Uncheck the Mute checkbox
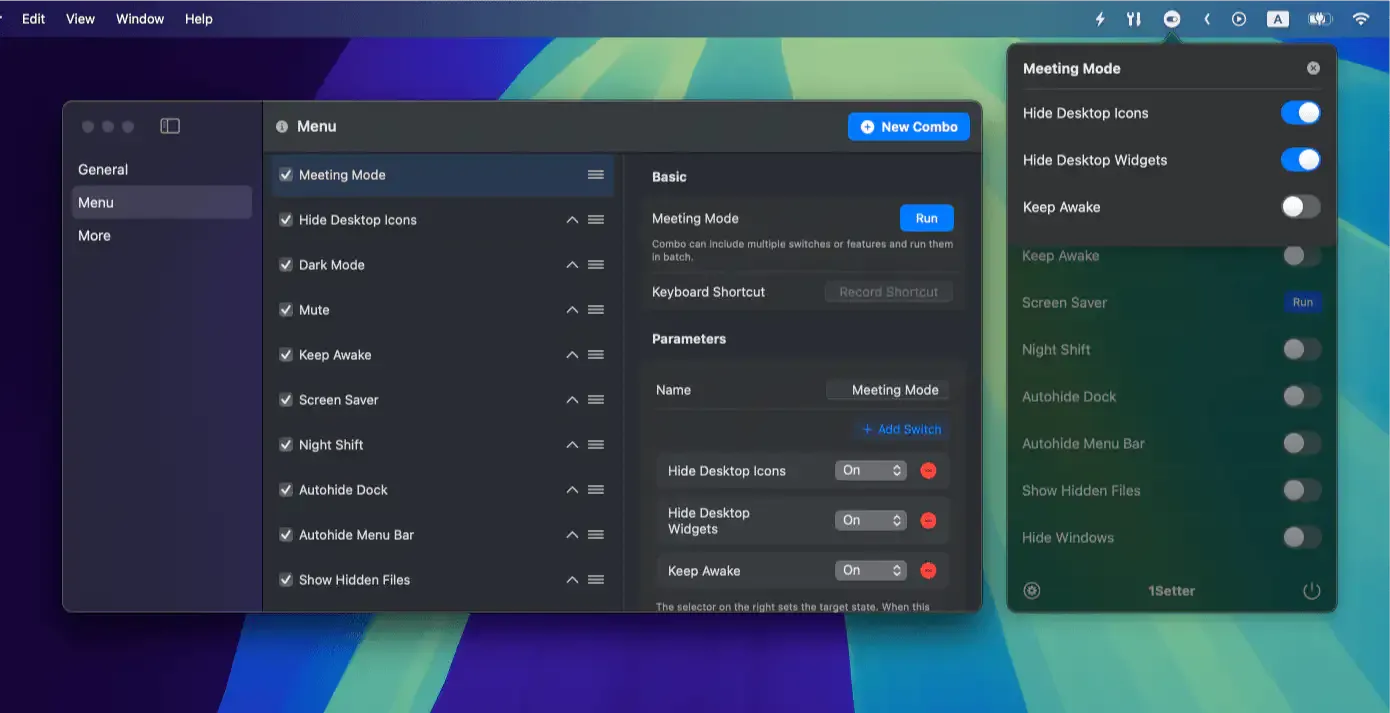Image resolution: width=1390 pixels, height=713 pixels. tap(286, 310)
